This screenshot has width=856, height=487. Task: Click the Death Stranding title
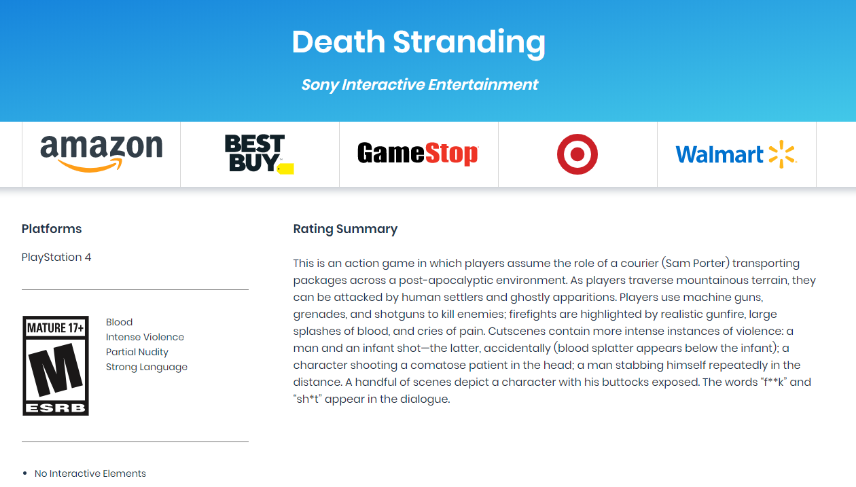[418, 42]
